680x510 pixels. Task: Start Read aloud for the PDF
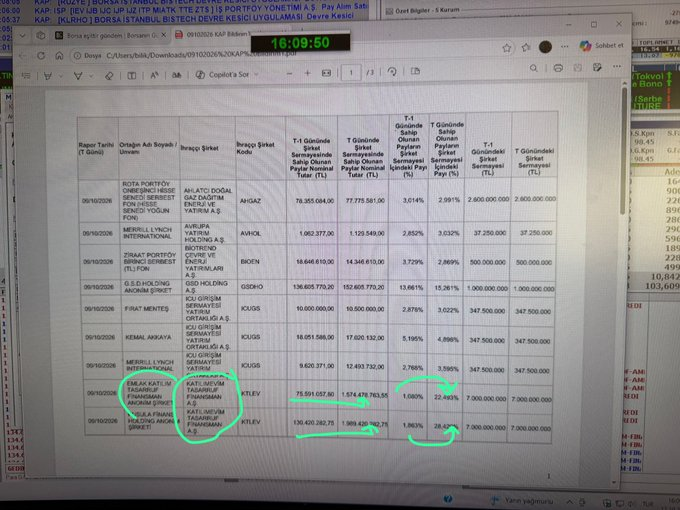pyautogui.click(x=154, y=75)
